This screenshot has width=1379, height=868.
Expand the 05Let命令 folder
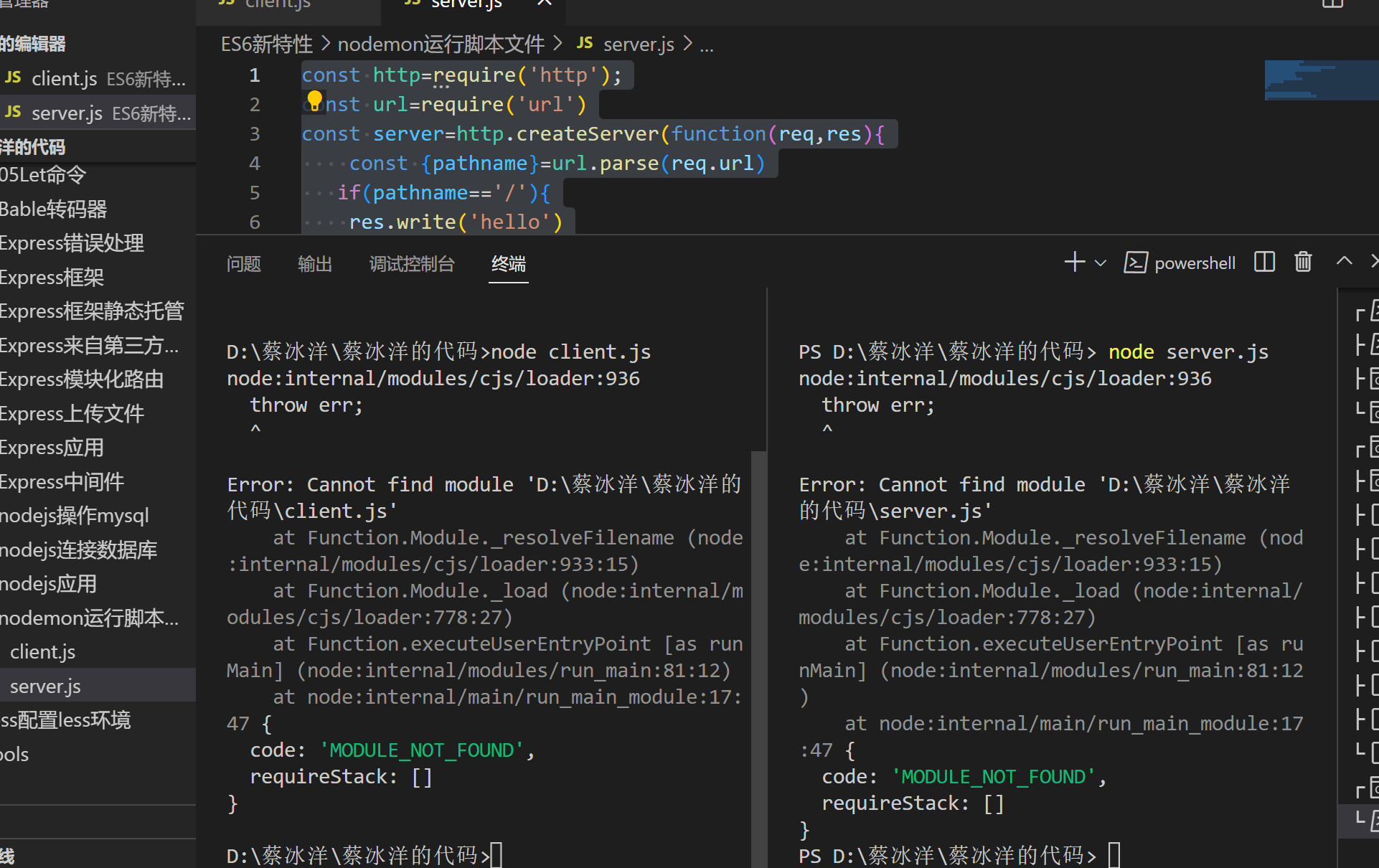pyautogui.click(x=98, y=174)
